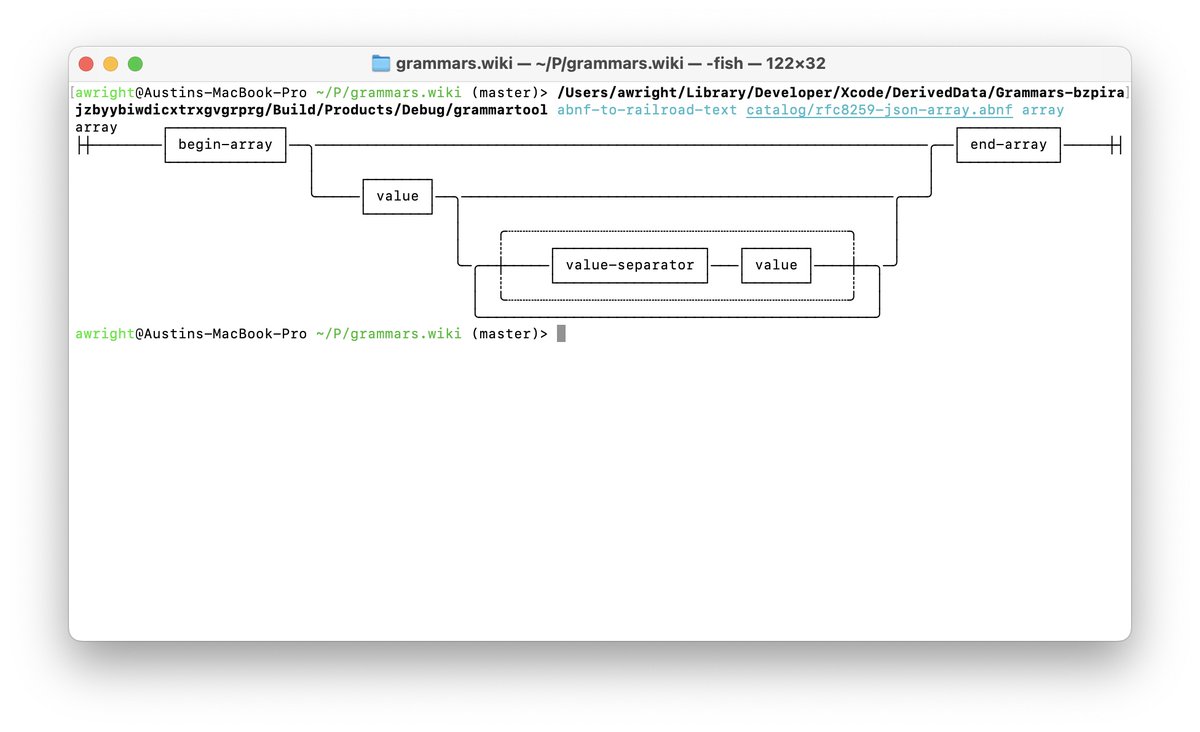The width and height of the screenshot is (1200, 732).
Task: Click the yellow minimize window button
Action: 111,63
